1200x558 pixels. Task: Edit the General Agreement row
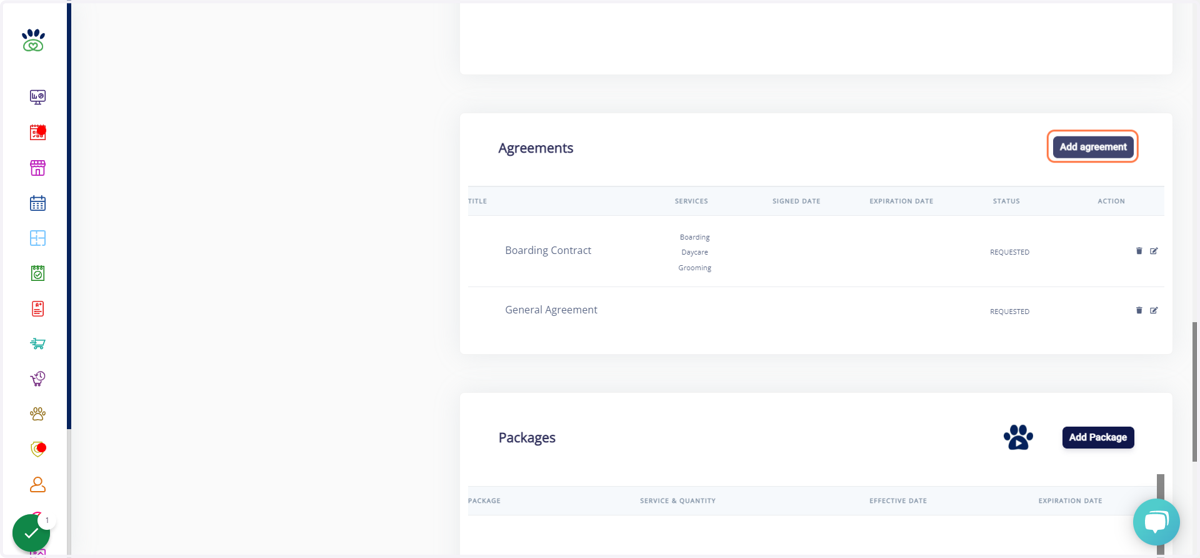pos(1154,310)
